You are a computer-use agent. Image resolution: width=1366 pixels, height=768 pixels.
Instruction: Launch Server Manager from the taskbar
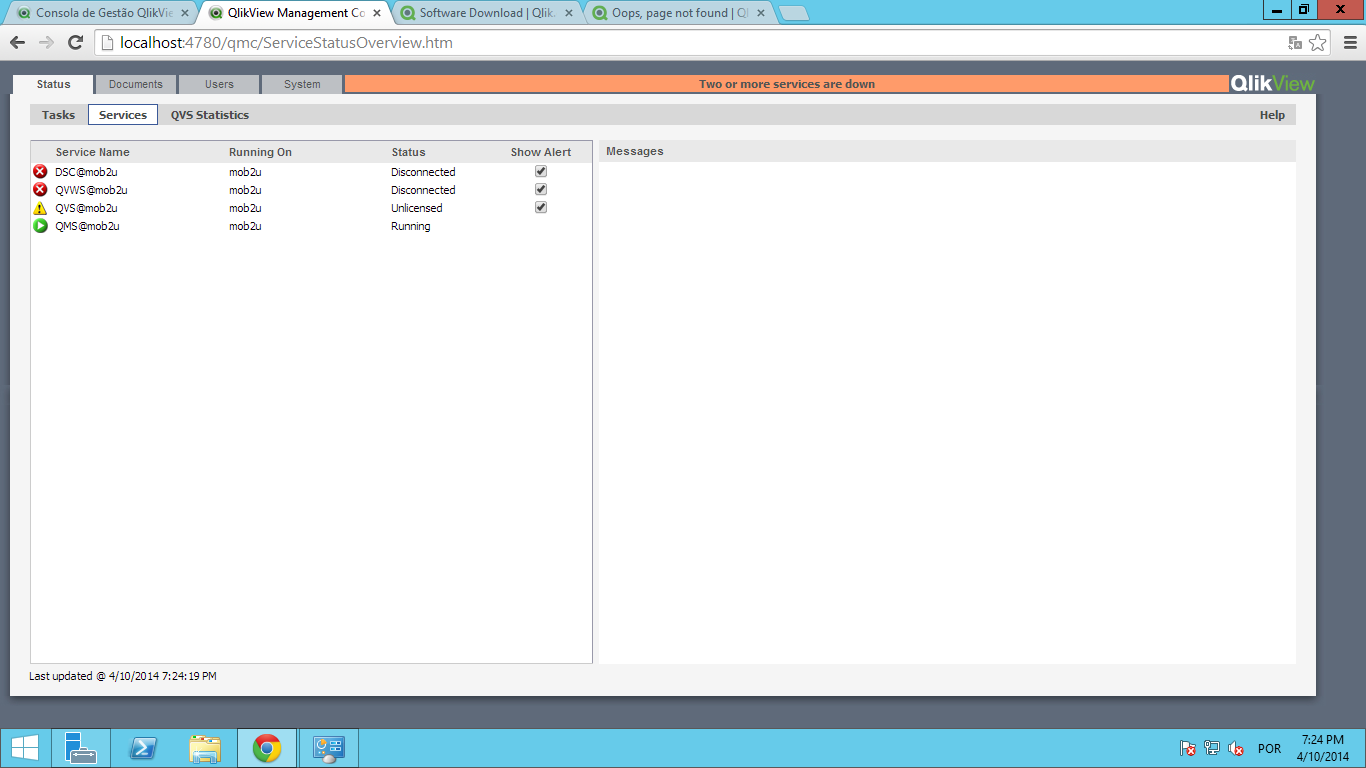(x=80, y=748)
